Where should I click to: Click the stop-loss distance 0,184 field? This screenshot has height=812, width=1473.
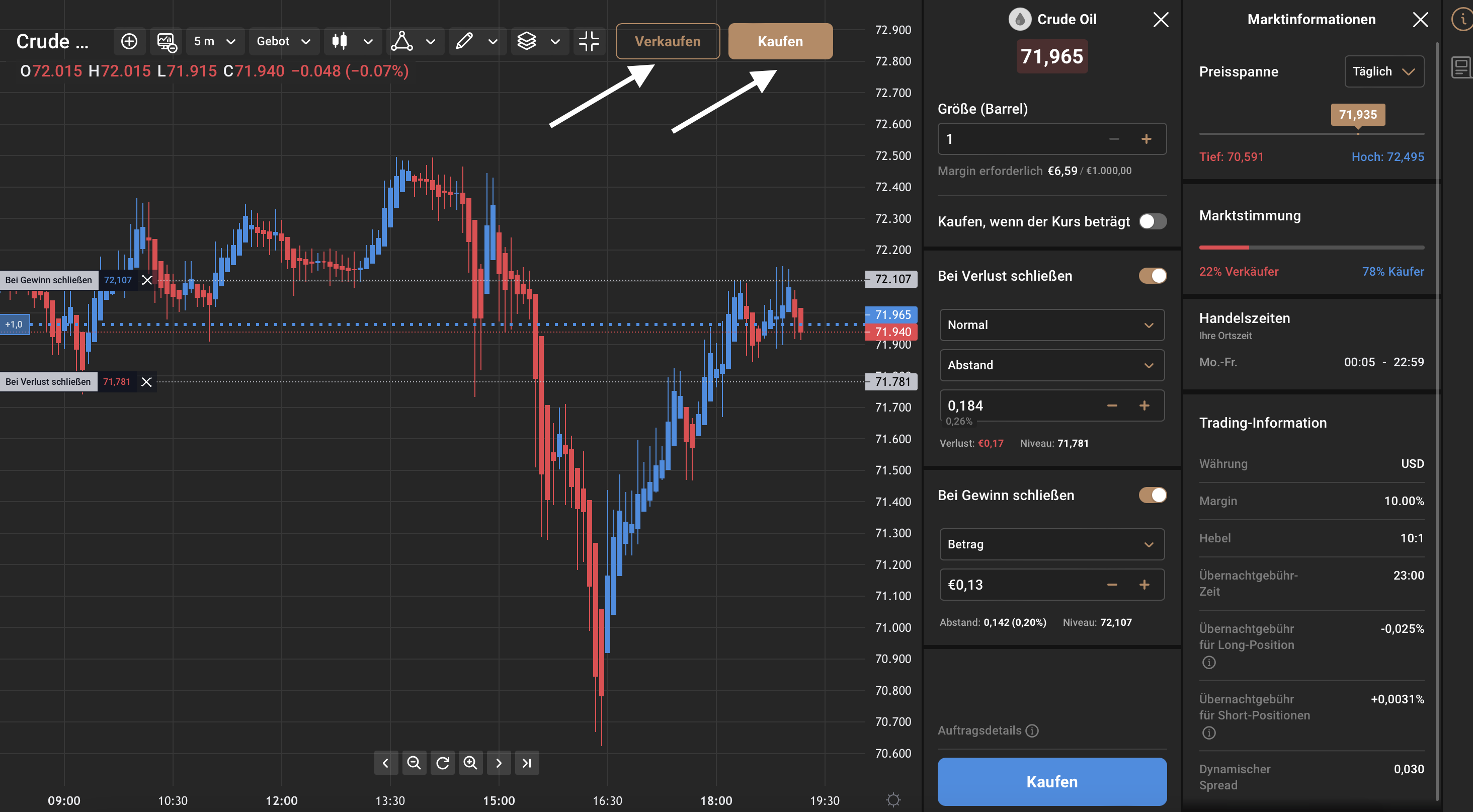(1052, 406)
